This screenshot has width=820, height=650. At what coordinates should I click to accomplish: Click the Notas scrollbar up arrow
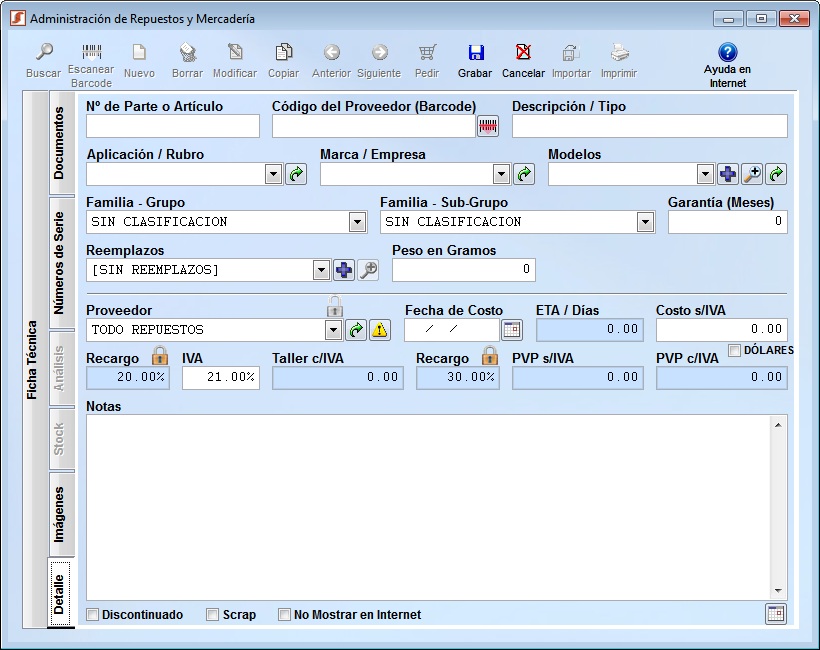pyautogui.click(x=778, y=425)
